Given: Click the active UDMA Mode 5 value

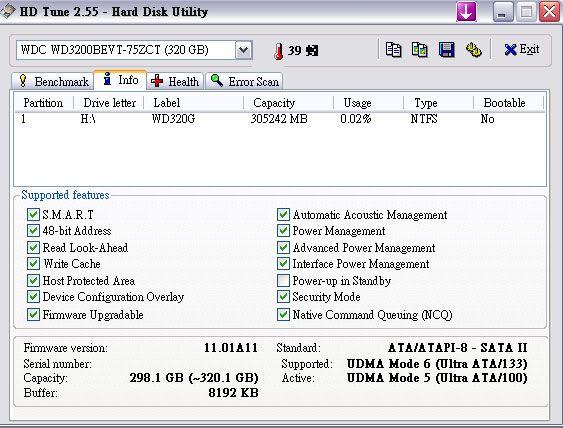Looking at the screenshot, I should (437, 378).
